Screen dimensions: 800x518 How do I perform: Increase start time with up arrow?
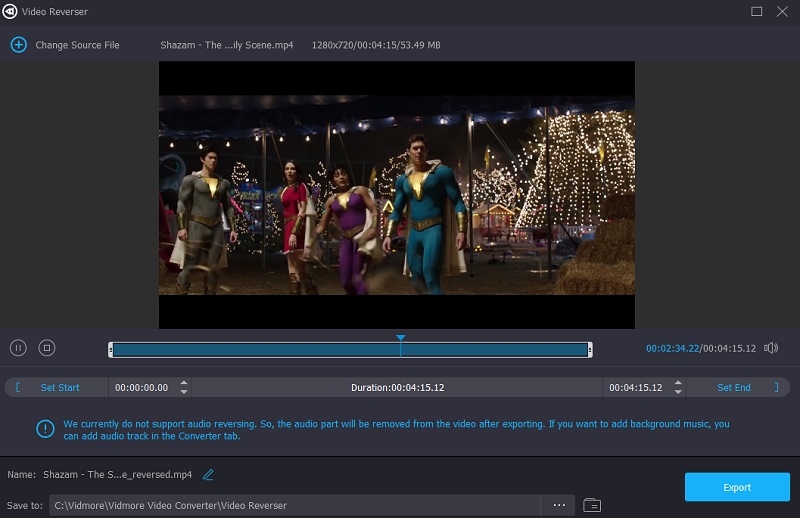(183, 383)
